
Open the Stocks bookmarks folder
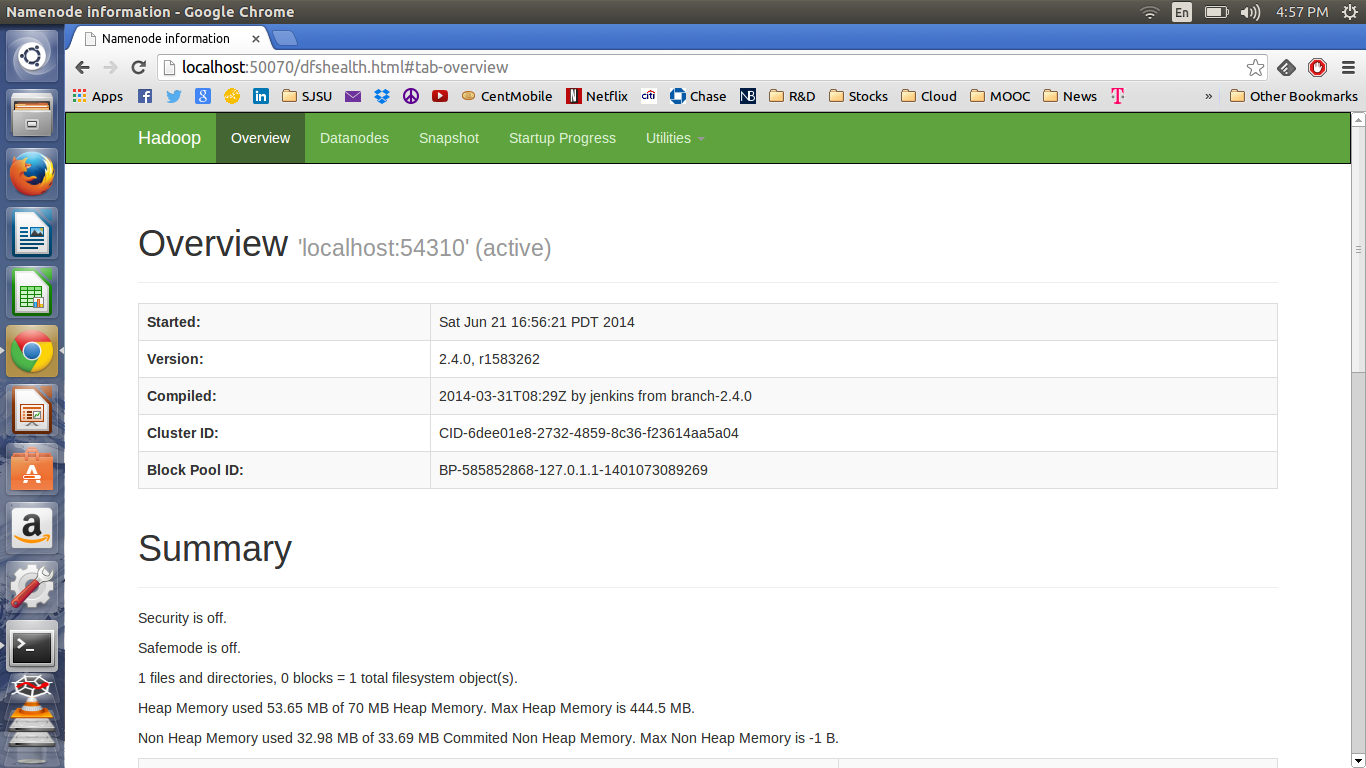coord(858,96)
